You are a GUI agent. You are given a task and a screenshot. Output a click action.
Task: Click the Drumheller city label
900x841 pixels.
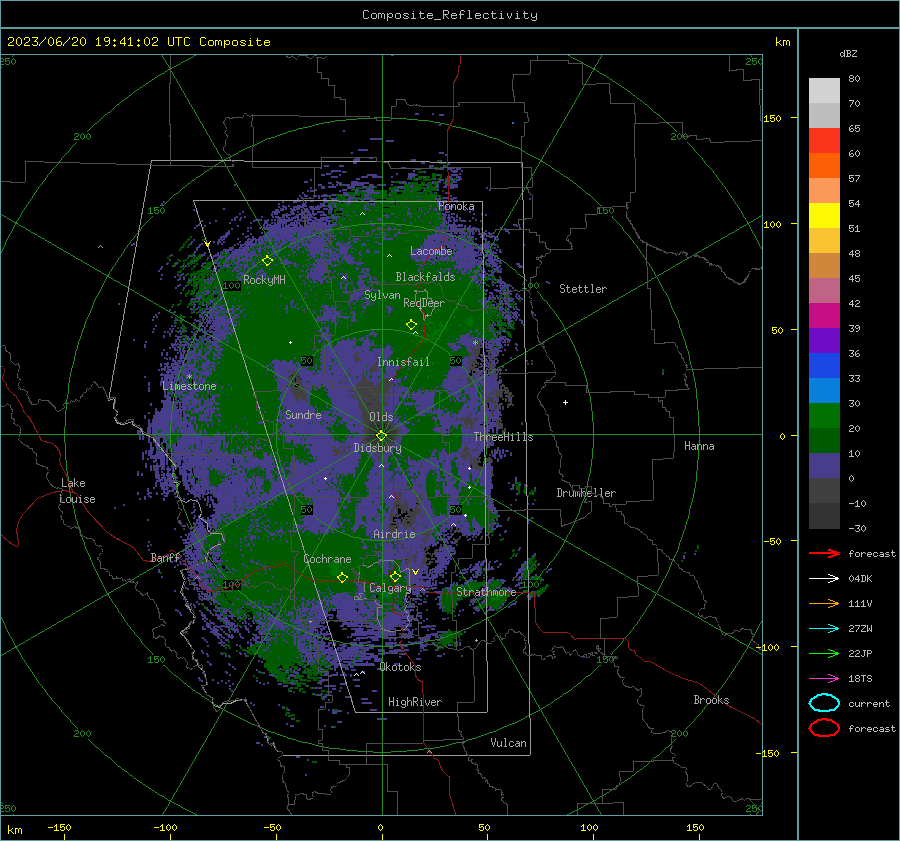586,493
